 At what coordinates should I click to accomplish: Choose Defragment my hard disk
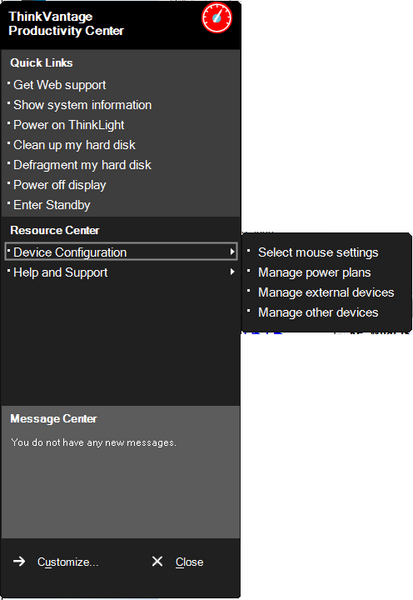[82, 165]
